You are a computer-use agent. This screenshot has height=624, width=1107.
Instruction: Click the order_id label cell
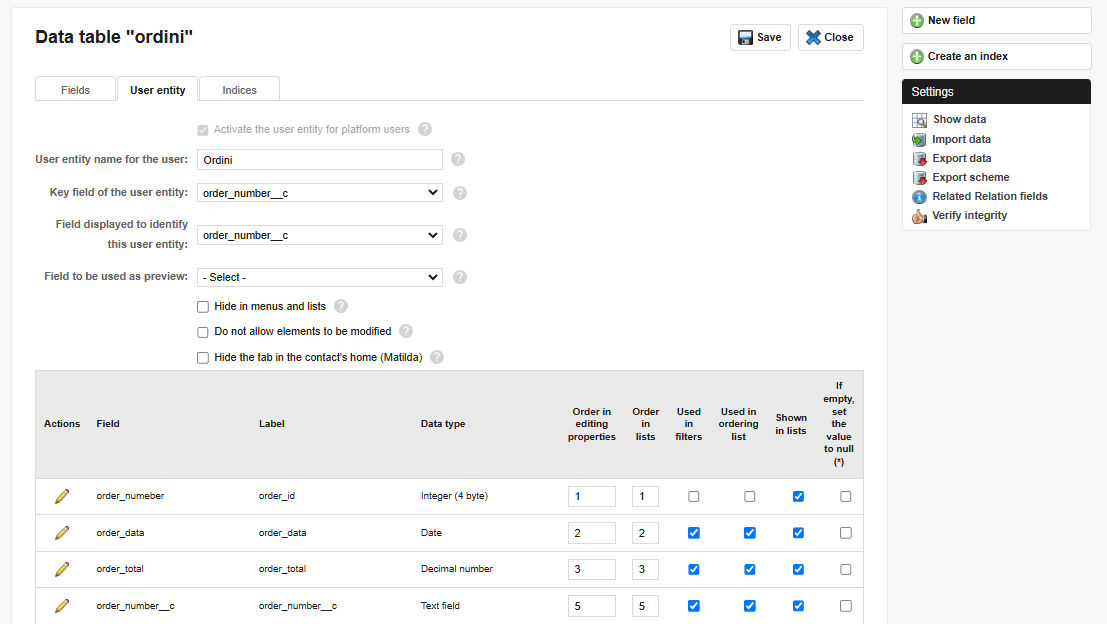tap(277, 496)
